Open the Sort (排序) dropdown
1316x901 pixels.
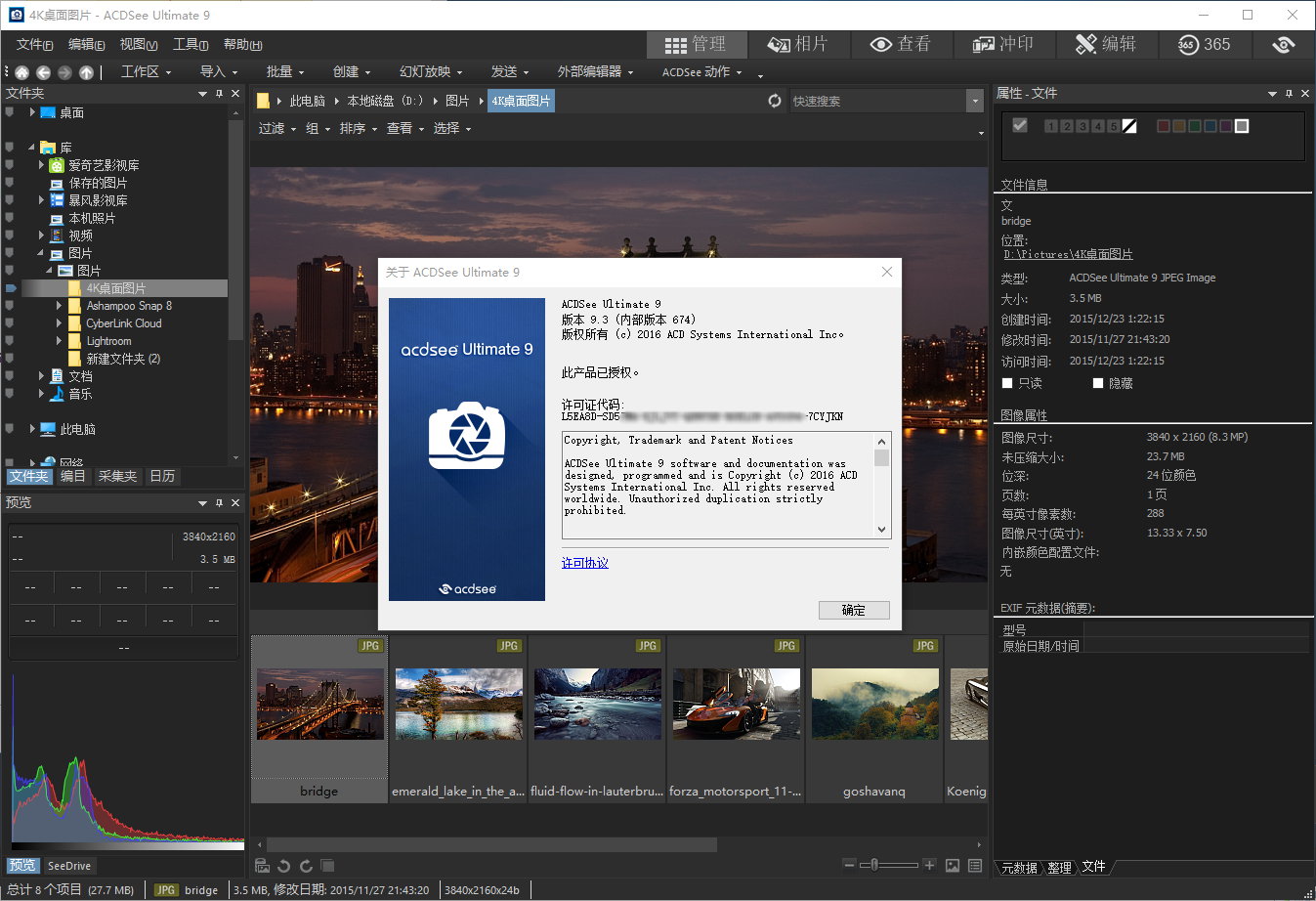point(359,128)
